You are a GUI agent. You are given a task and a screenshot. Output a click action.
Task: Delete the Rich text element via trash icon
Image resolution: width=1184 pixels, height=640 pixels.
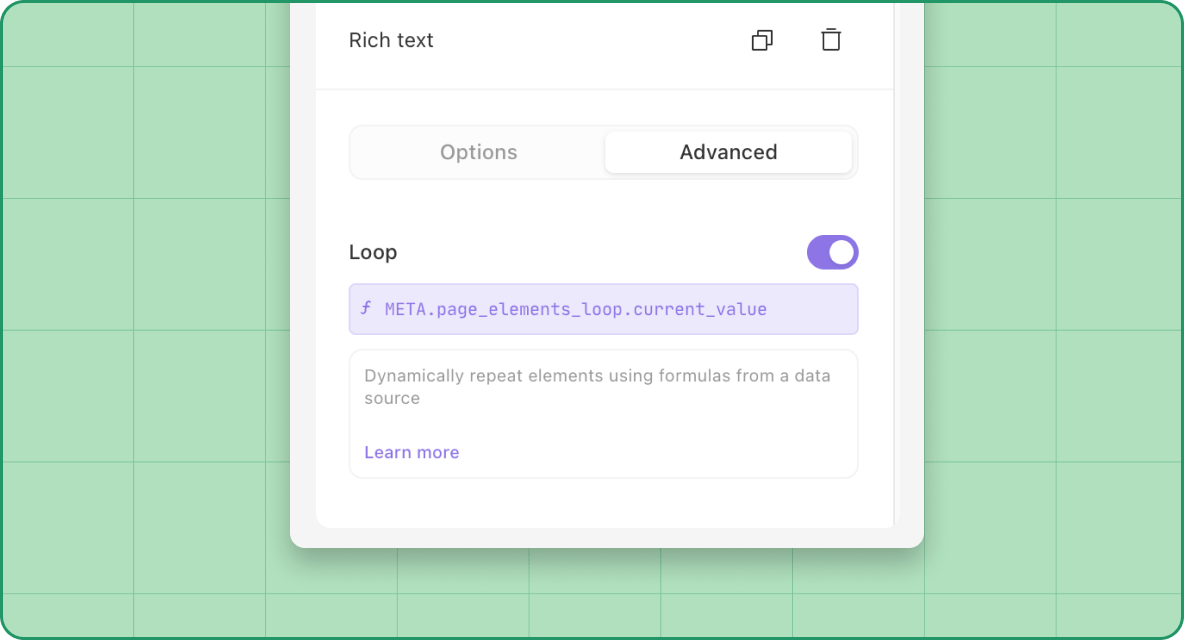pos(831,40)
